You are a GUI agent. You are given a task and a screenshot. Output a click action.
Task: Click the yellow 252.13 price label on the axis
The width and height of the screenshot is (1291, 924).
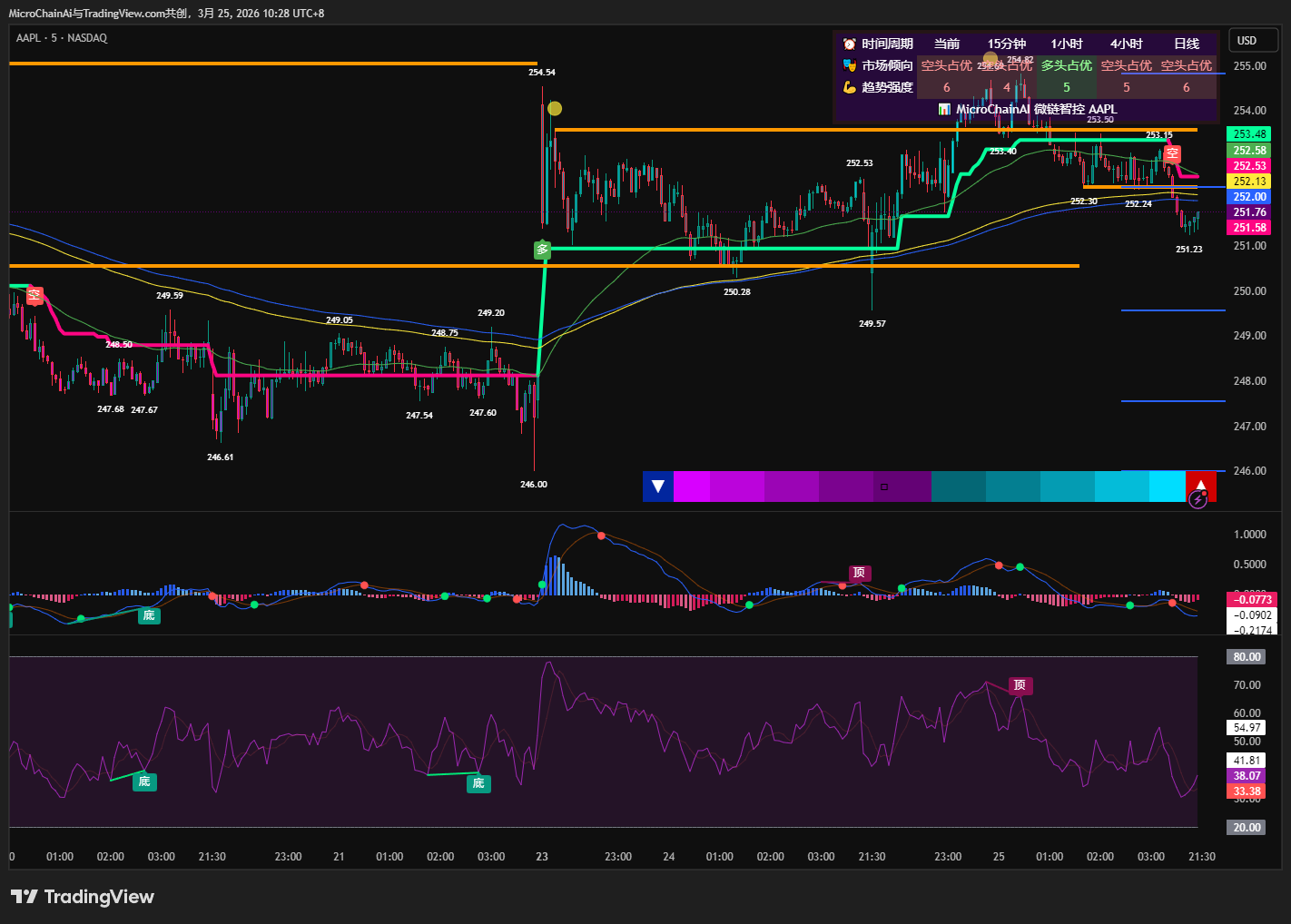[x=1249, y=182]
